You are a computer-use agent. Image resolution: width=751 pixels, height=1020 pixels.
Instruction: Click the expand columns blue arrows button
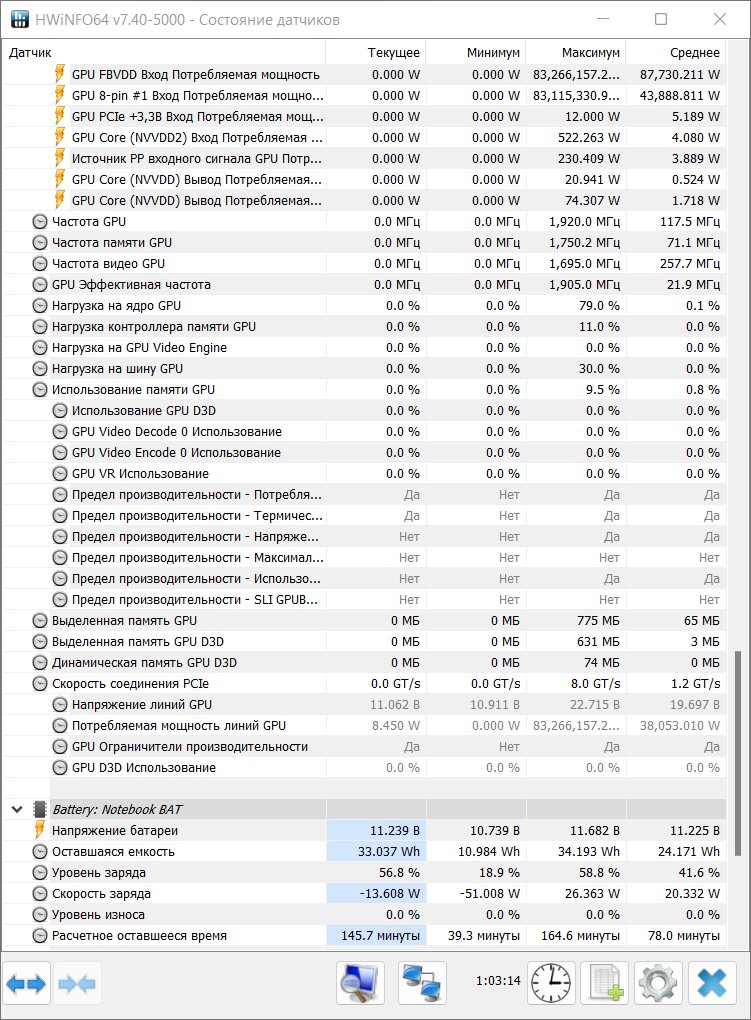pyautogui.click(x=27, y=984)
